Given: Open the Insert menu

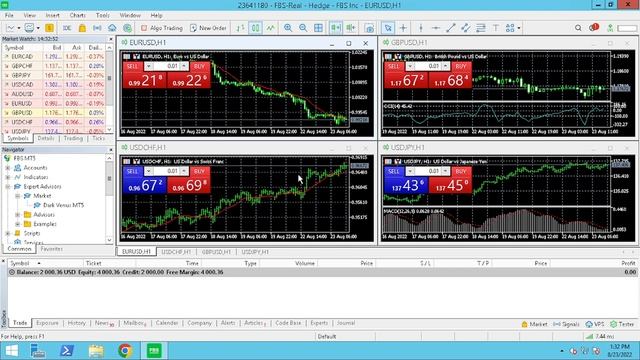Looking at the screenshot, I should [52, 15].
